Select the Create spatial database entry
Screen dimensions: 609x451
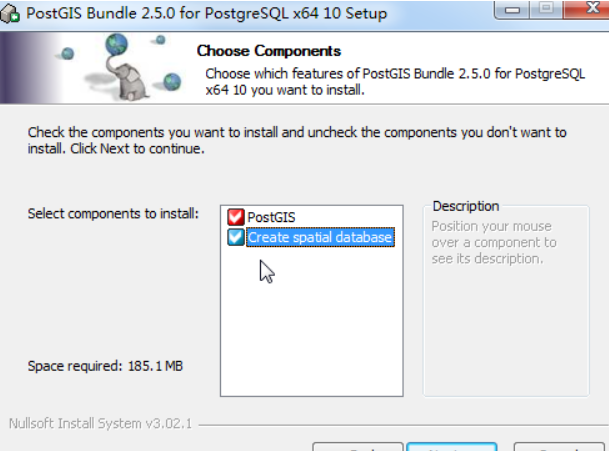click(x=320, y=237)
